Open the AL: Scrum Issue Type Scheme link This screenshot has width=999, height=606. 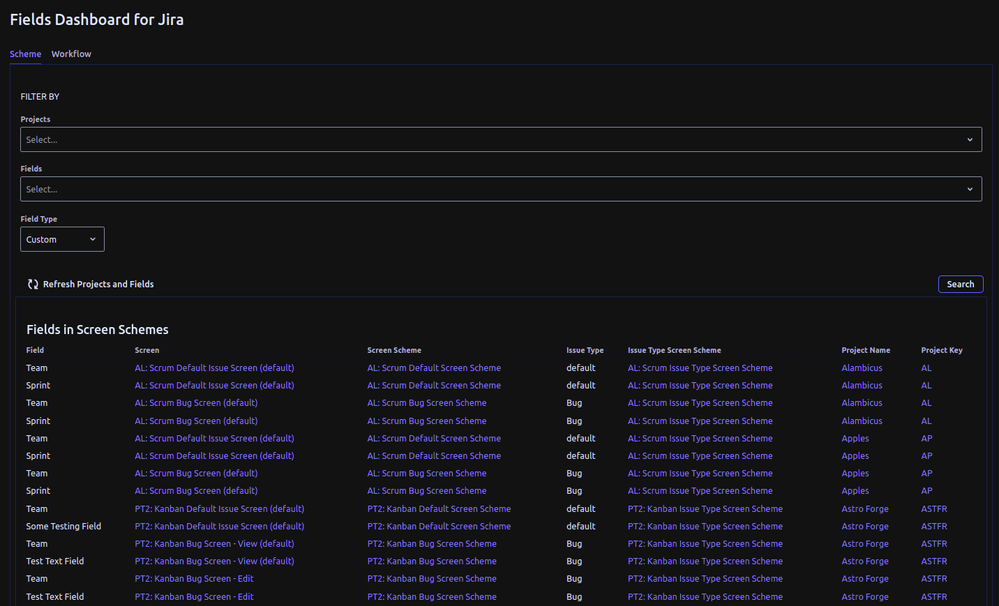pos(700,368)
